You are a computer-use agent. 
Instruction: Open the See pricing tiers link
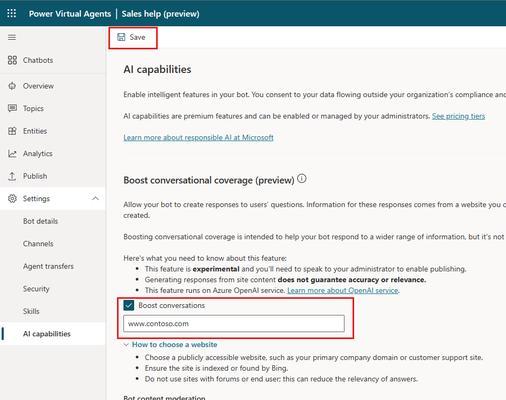[458, 116]
